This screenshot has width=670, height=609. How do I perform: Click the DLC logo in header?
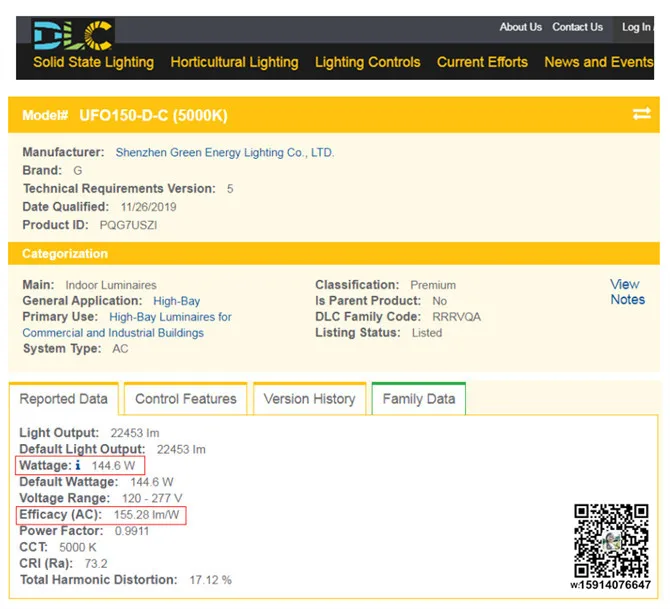point(72,33)
